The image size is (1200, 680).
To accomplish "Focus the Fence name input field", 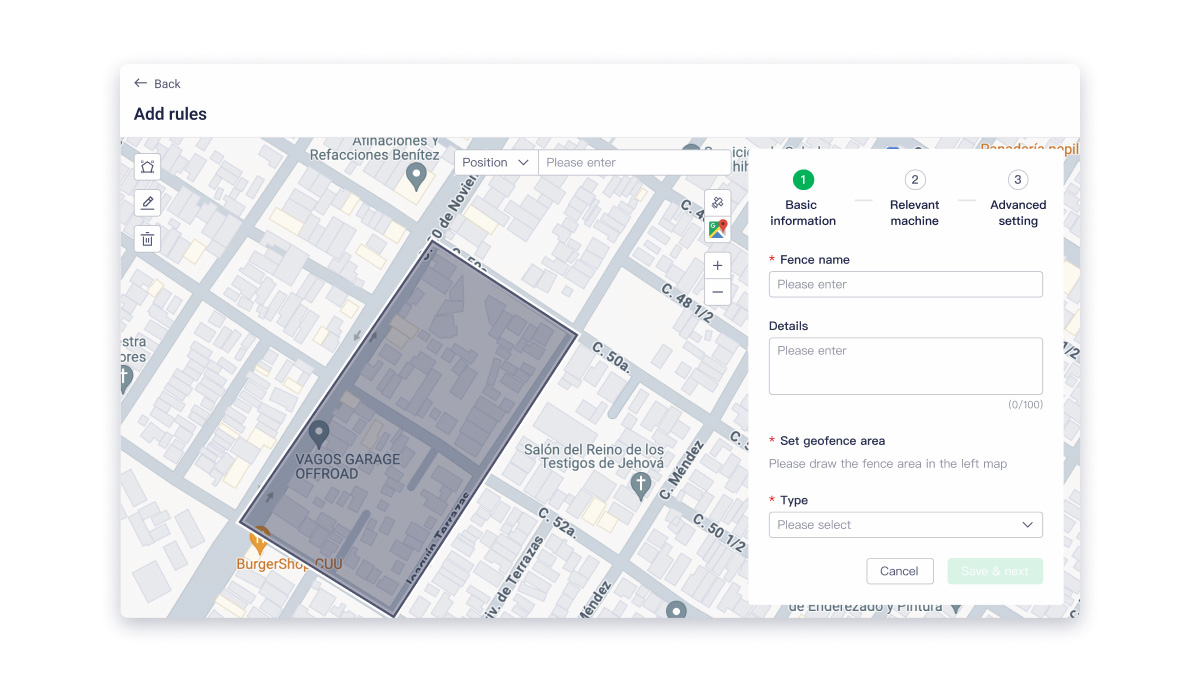I will (905, 284).
